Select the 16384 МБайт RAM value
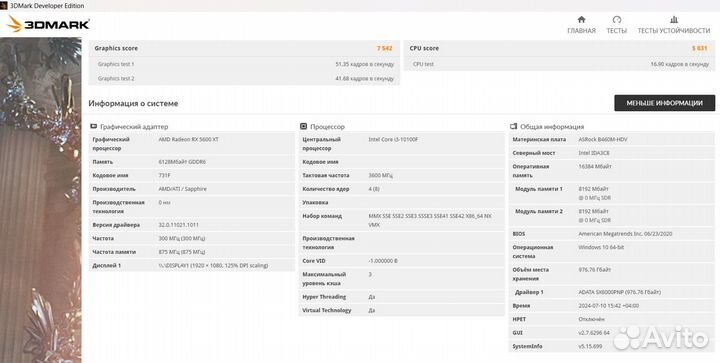 (595, 167)
